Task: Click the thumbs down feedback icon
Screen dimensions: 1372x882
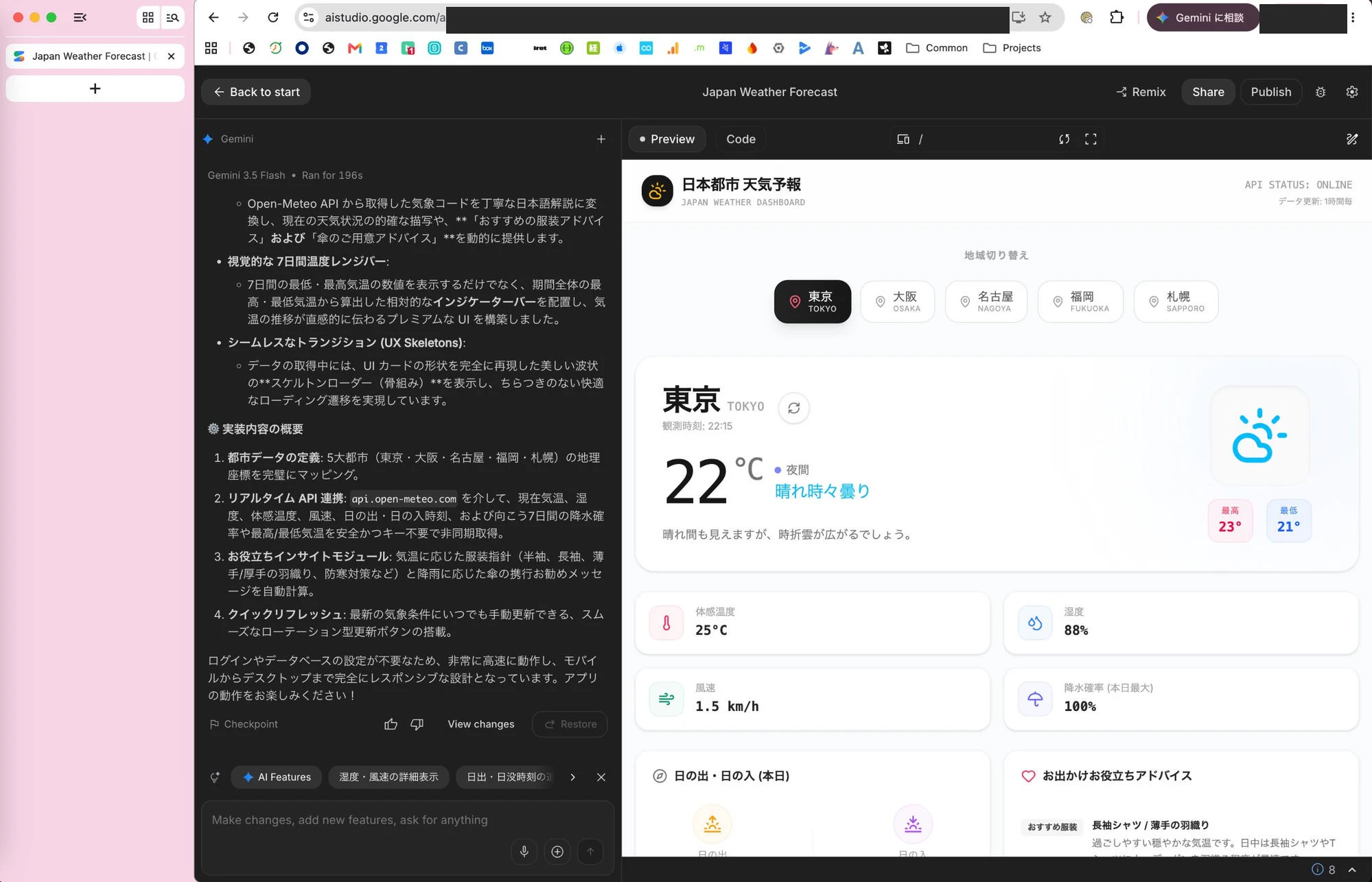Action: click(x=417, y=724)
